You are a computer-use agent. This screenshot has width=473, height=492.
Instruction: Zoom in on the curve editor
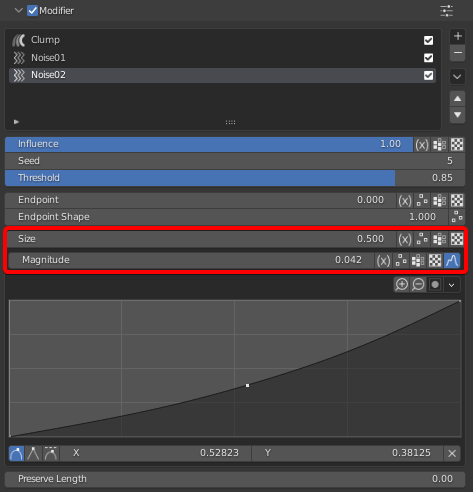402,285
